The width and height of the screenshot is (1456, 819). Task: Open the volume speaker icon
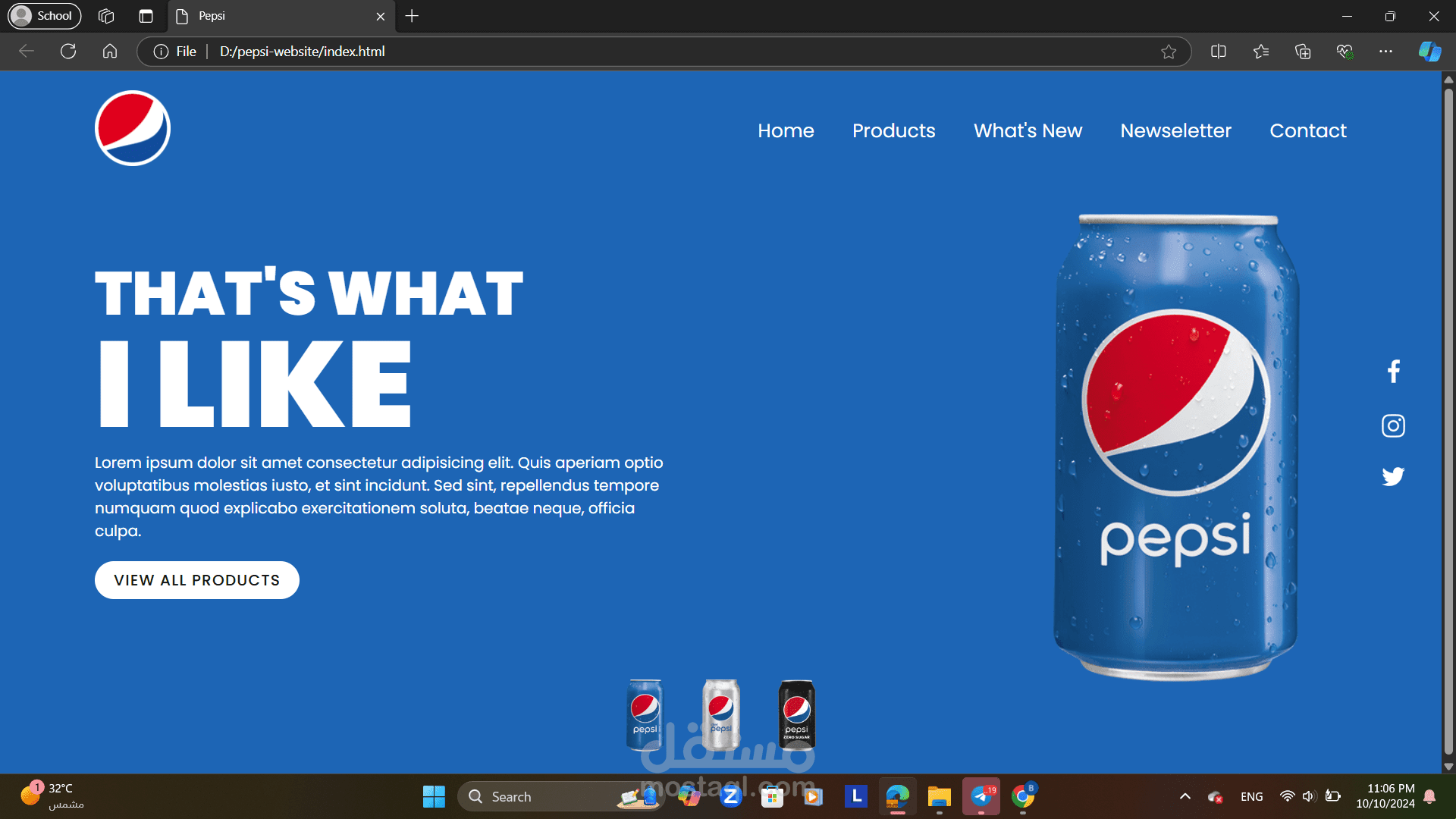click(1309, 796)
